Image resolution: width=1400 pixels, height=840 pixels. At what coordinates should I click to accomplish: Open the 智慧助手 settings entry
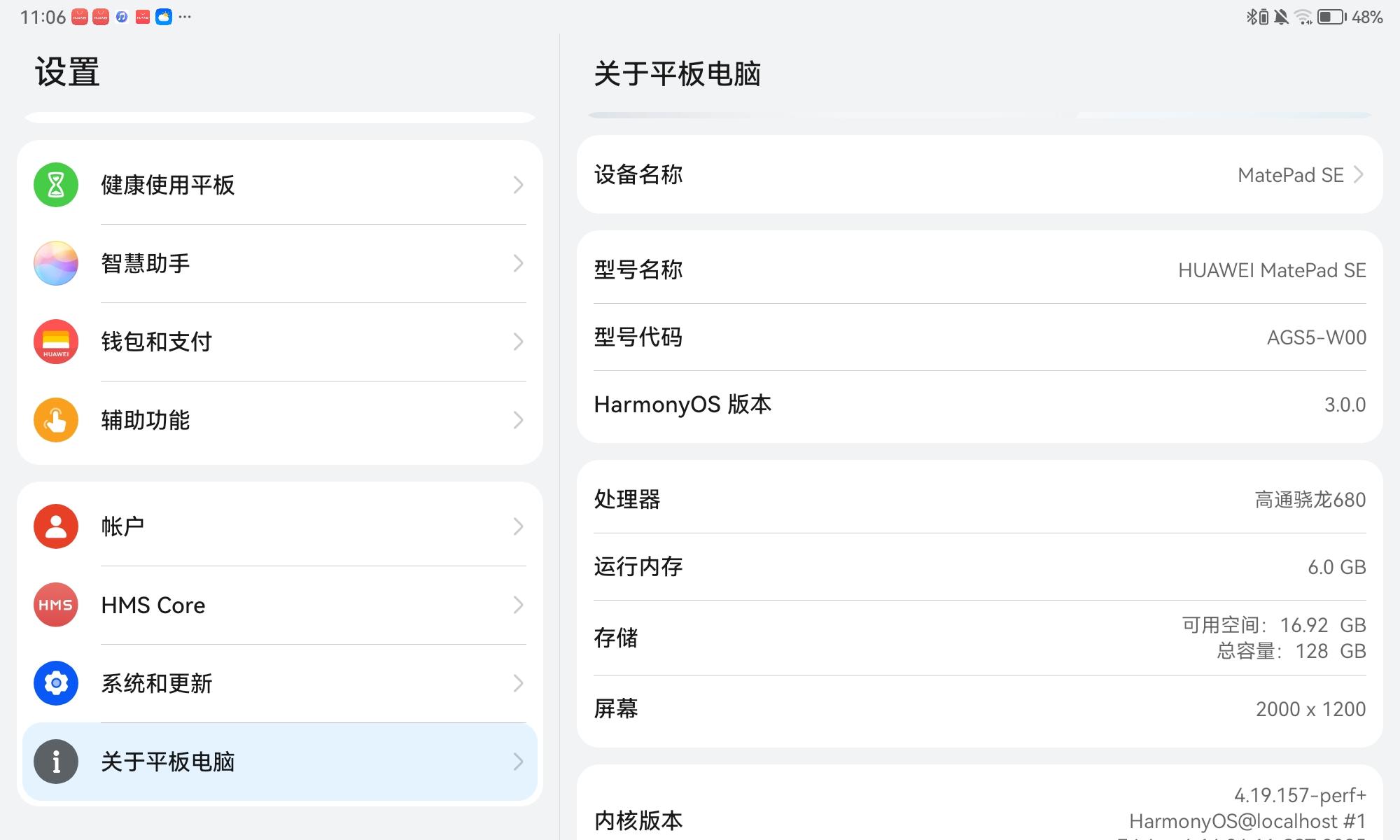[280, 263]
